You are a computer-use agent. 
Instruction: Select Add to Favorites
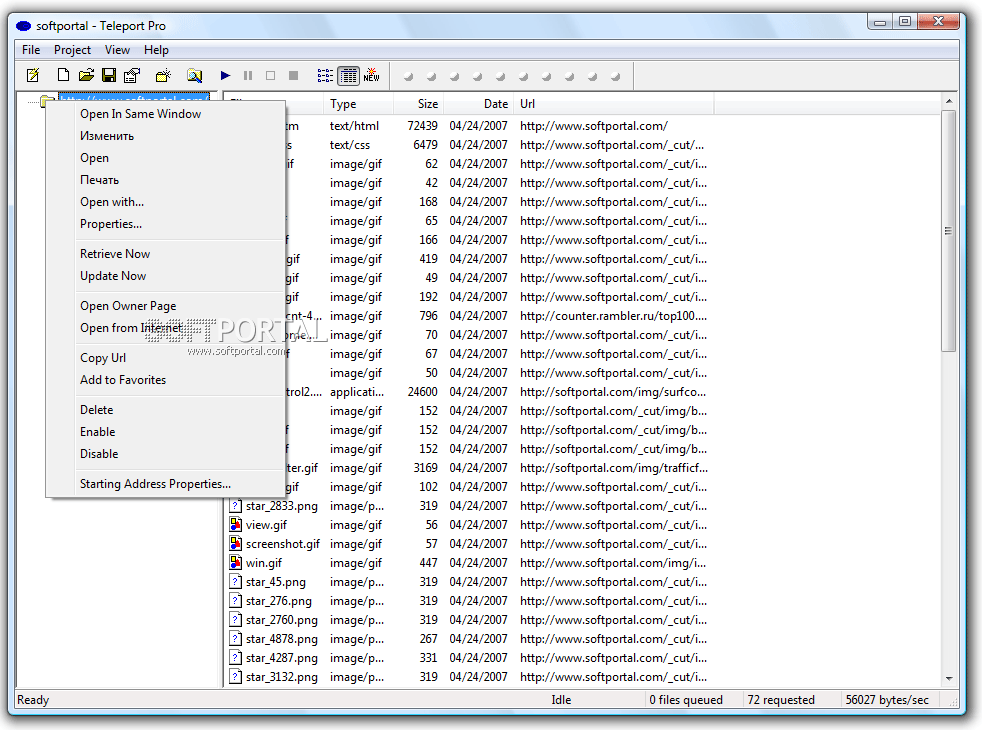pos(166,379)
